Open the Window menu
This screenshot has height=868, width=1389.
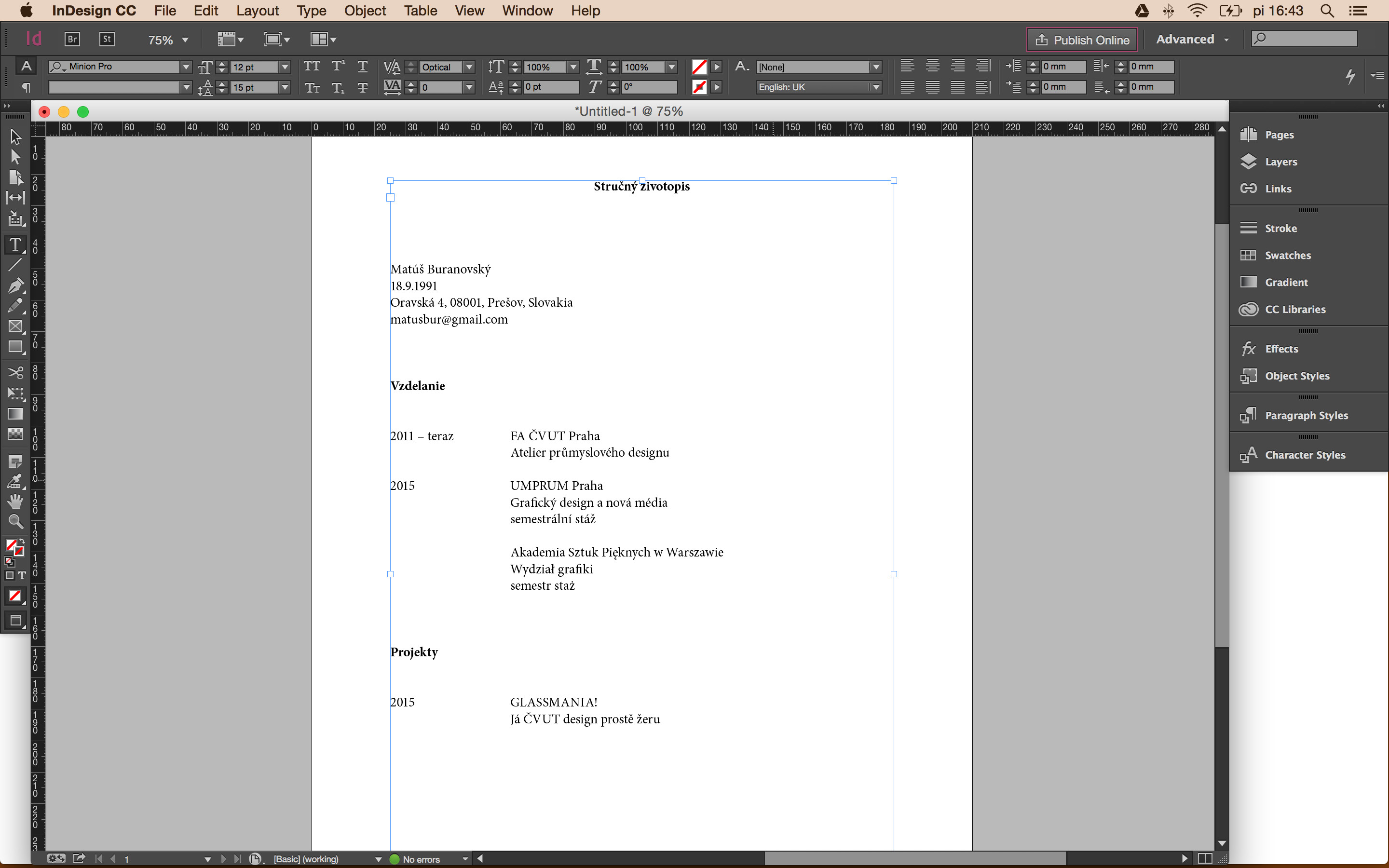(528, 10)
